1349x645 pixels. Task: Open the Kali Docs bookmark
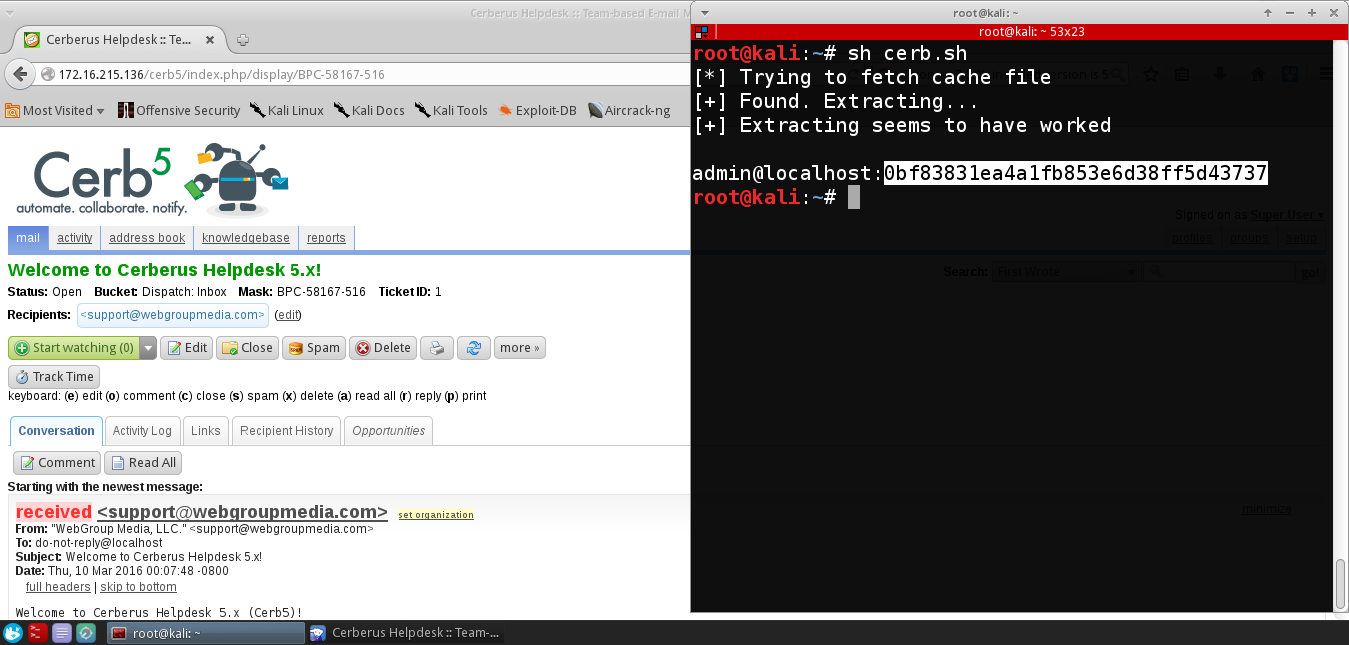pyautogui.click(x=369, y=110)
